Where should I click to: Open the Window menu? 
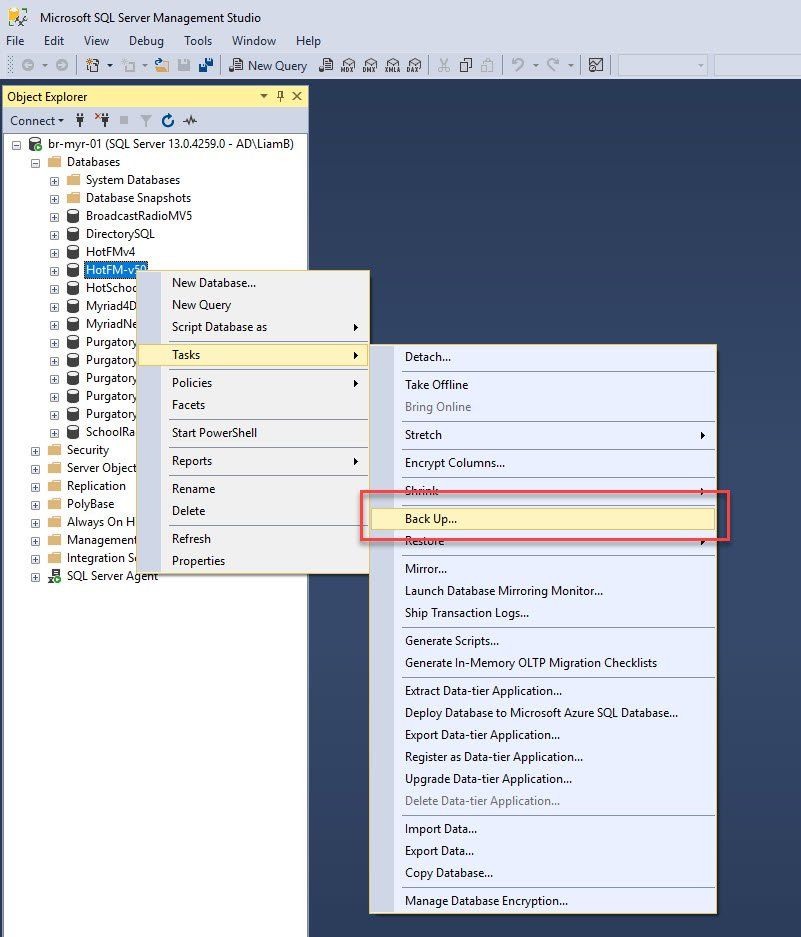(254, 41)
